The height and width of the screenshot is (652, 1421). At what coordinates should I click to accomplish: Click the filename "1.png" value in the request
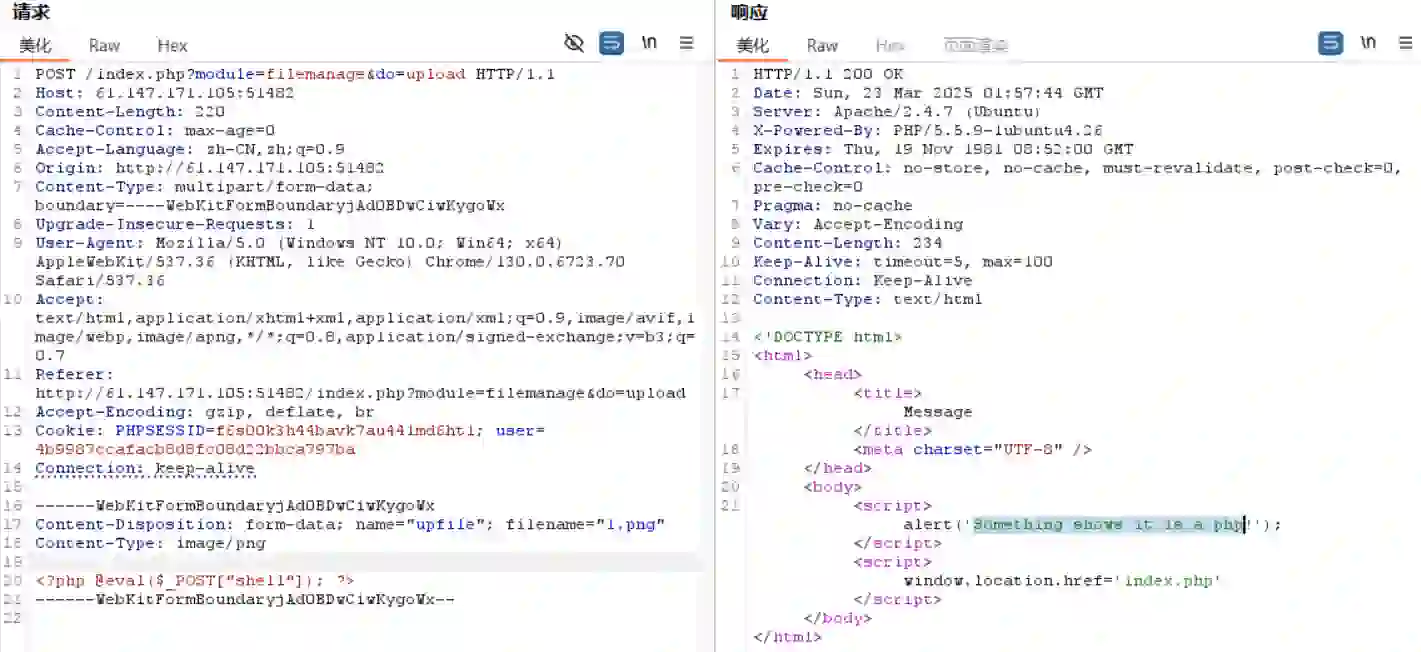(x=630, y=524)
